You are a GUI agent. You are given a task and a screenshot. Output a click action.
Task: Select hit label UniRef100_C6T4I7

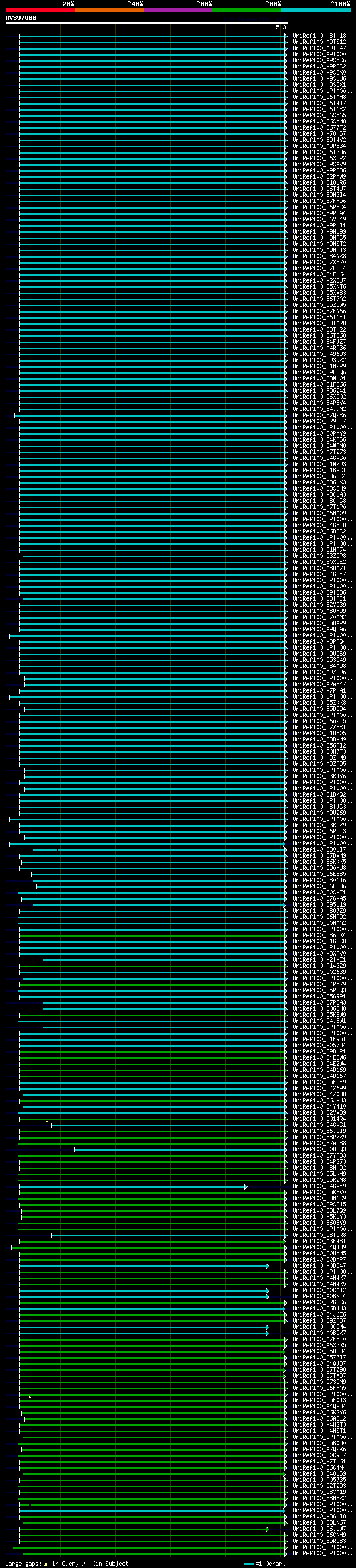pyautogui.click(x=319, y=103)
